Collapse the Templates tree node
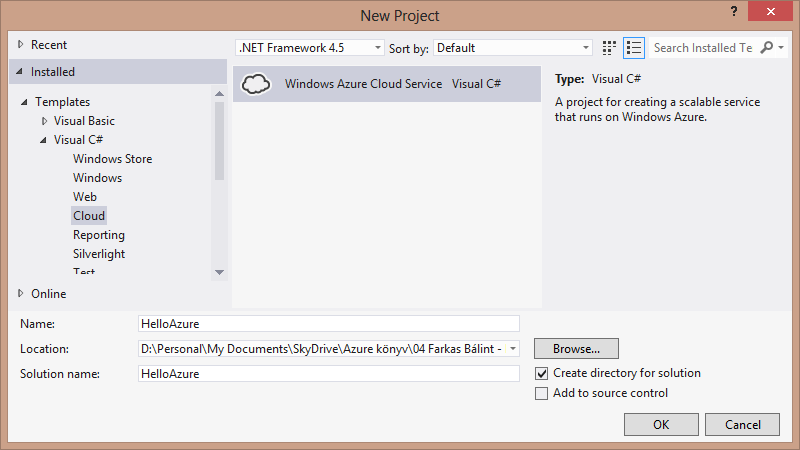Image resolution: width=800 pixels, height=450 pixels. tap(24, 102)
